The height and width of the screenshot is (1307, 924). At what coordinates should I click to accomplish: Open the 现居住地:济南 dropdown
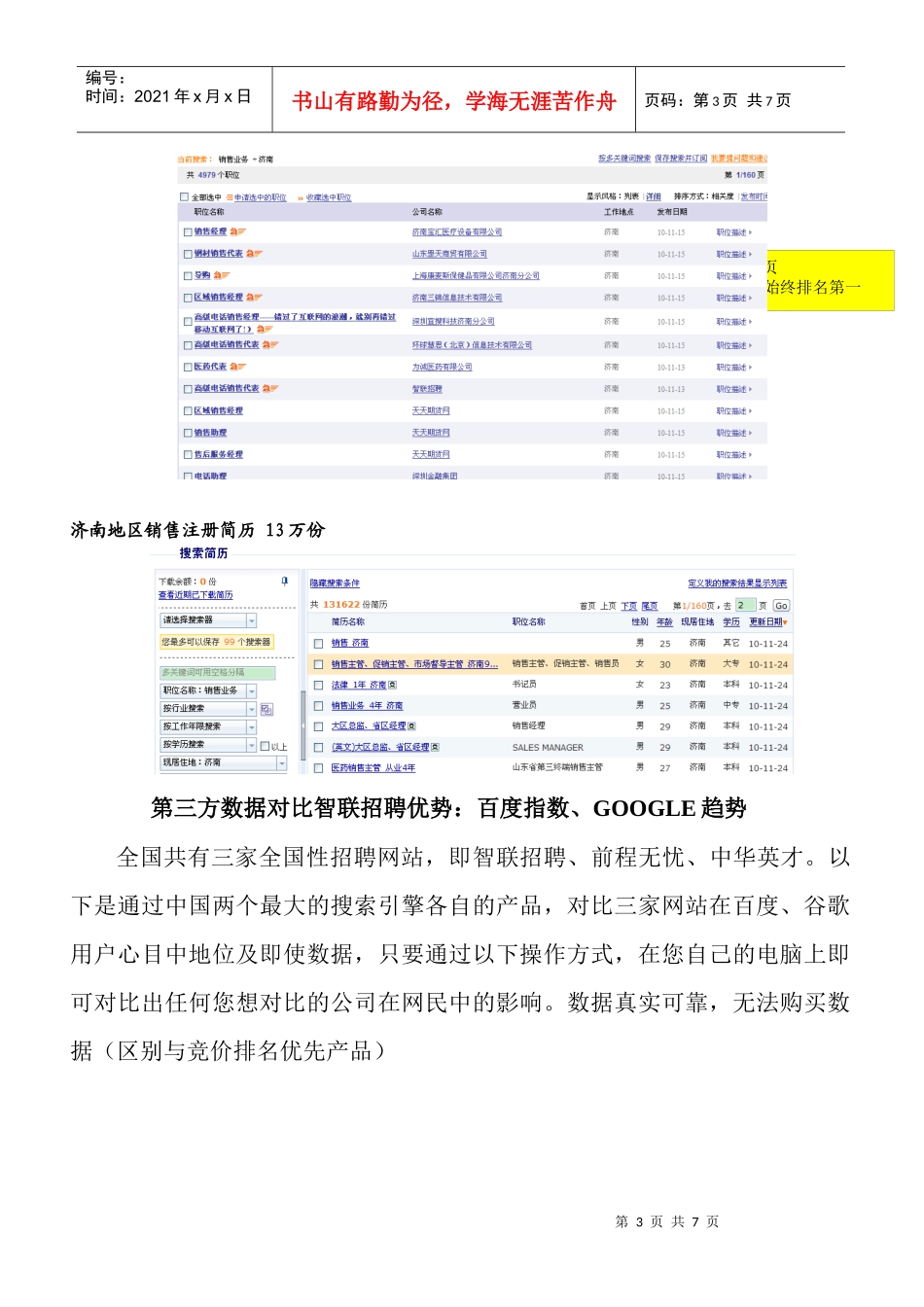coord(224,763)
